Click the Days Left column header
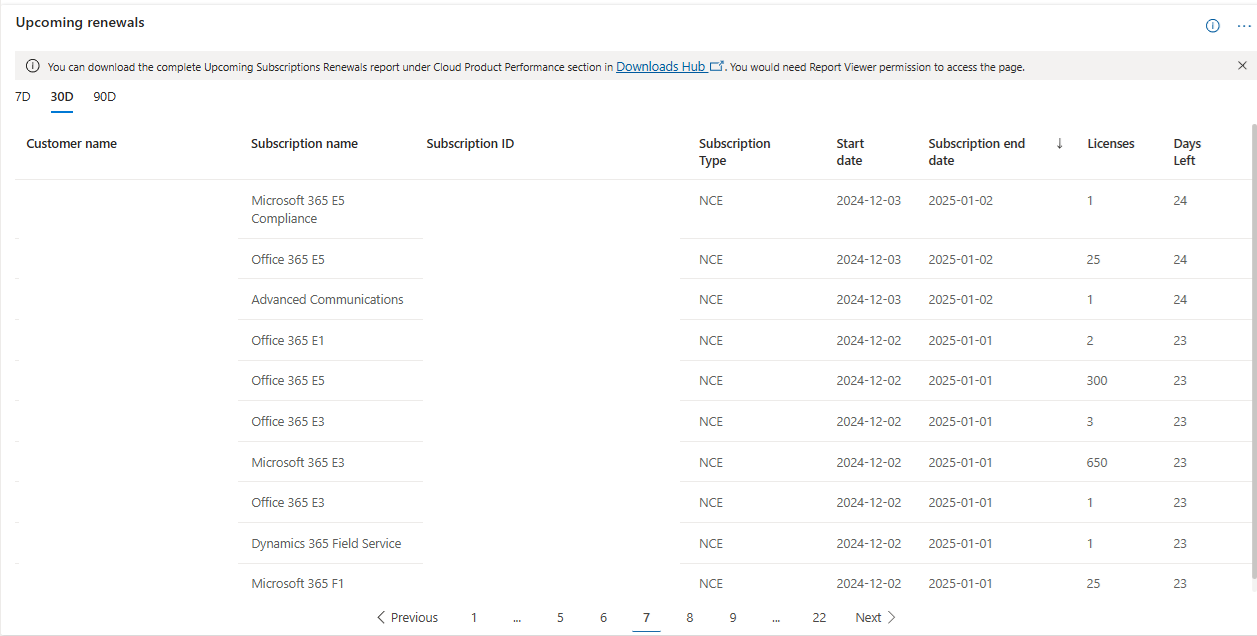Image resolution: width=1257 pixels, height=636 pixels. (x=1187, y=152)
